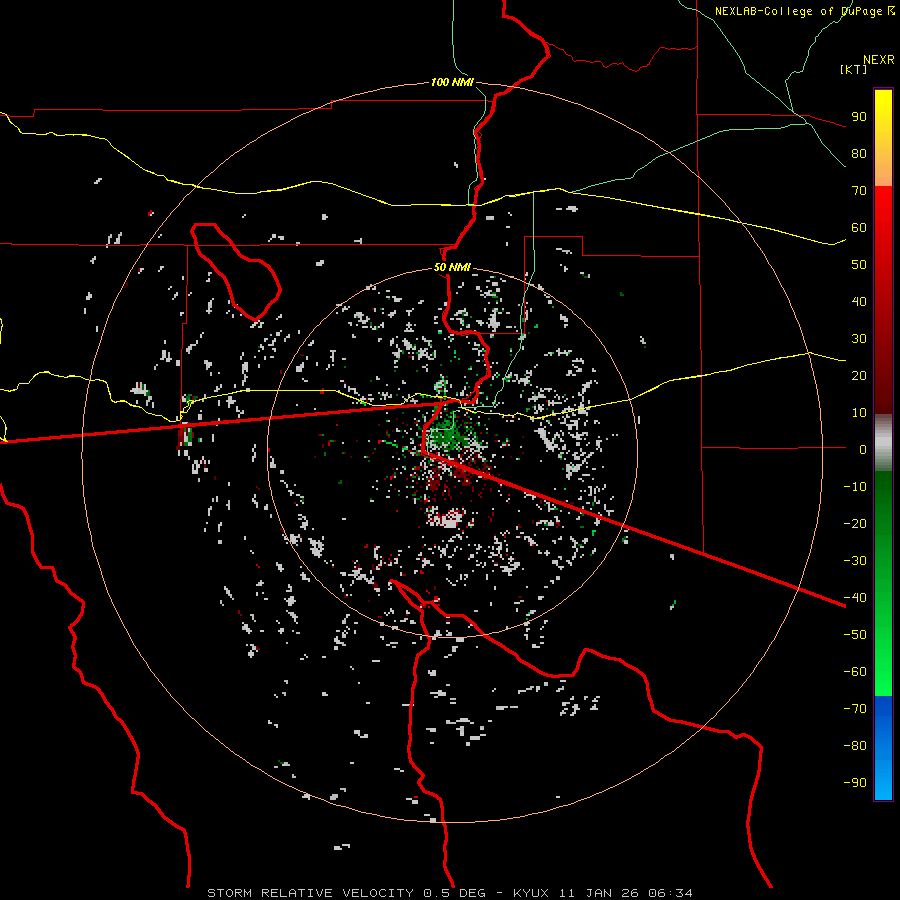
Task: Click the -40 knot scale value
Action: [855, 598]
